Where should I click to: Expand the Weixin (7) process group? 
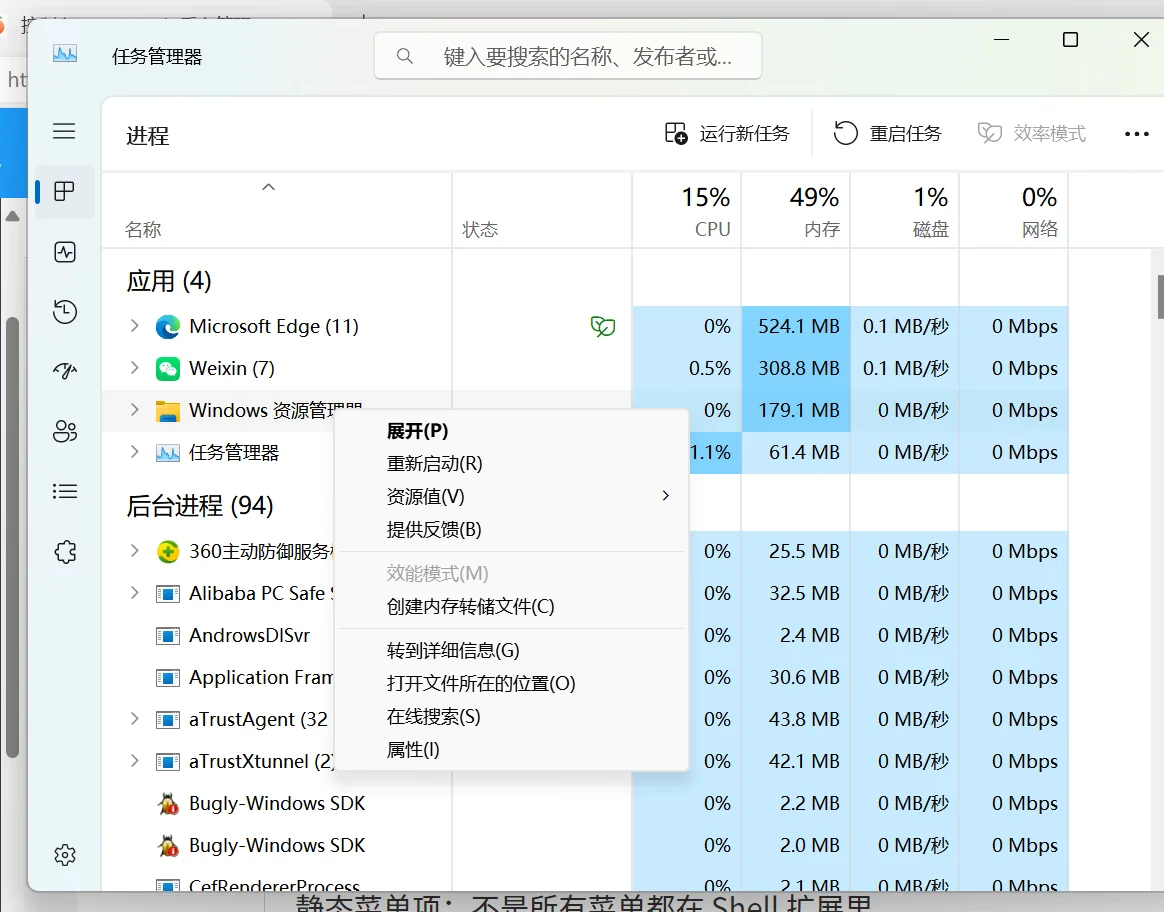point(134,368)
